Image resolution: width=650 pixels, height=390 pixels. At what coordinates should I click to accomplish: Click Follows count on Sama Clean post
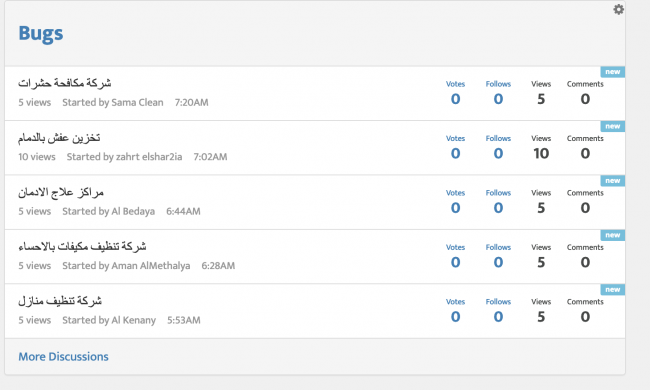[498, 99]
